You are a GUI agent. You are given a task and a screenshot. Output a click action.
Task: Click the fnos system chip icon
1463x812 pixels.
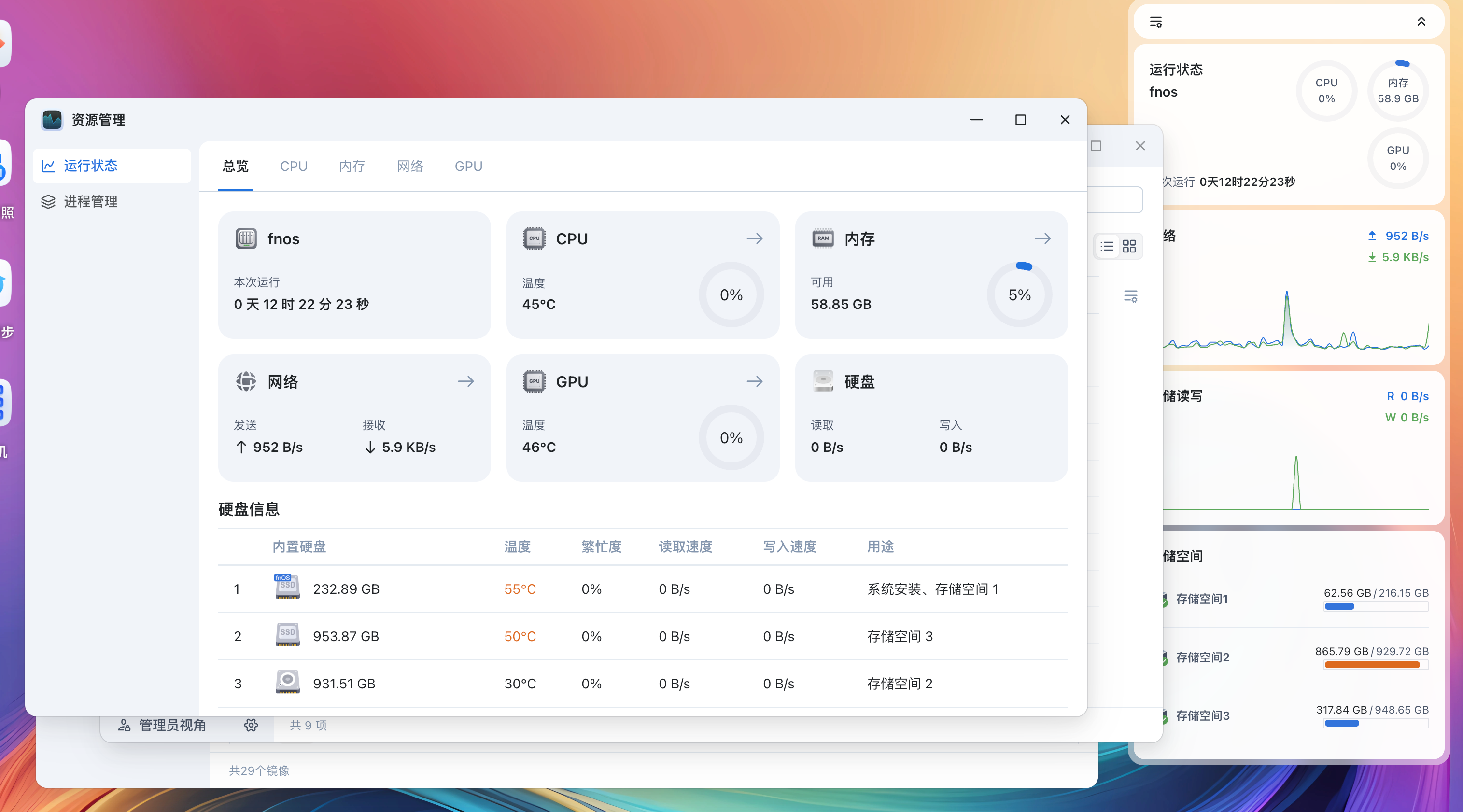click(x=246, y=238)
